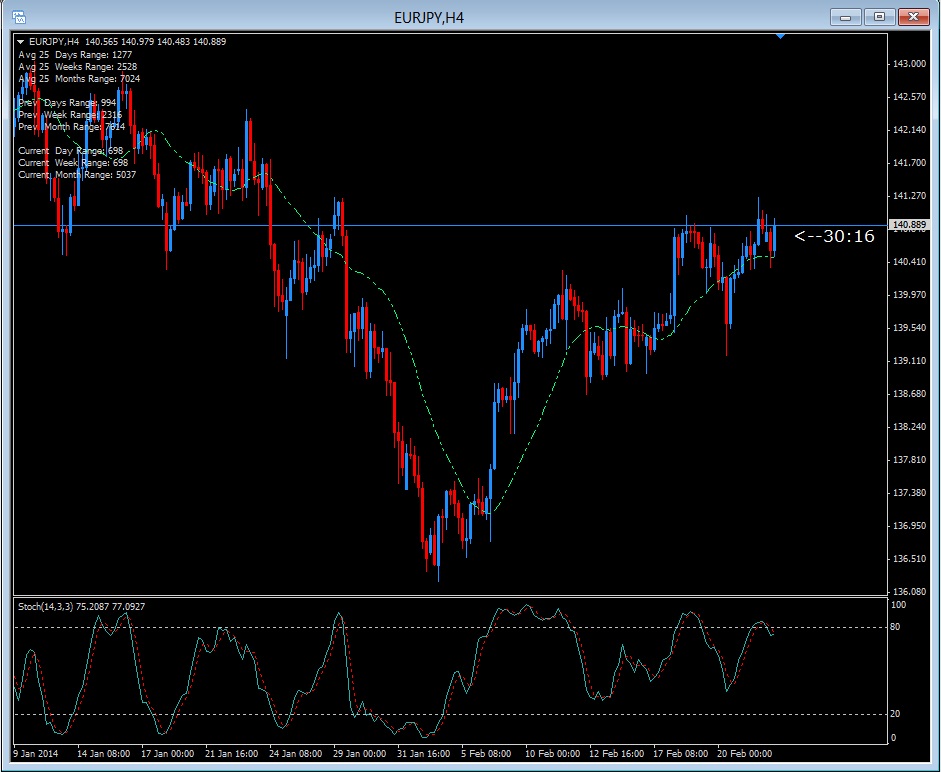The height and width of the screenshot is (772, 941).
Task: Click the 143.000 price scale label
Action: [x=908, y=63]
